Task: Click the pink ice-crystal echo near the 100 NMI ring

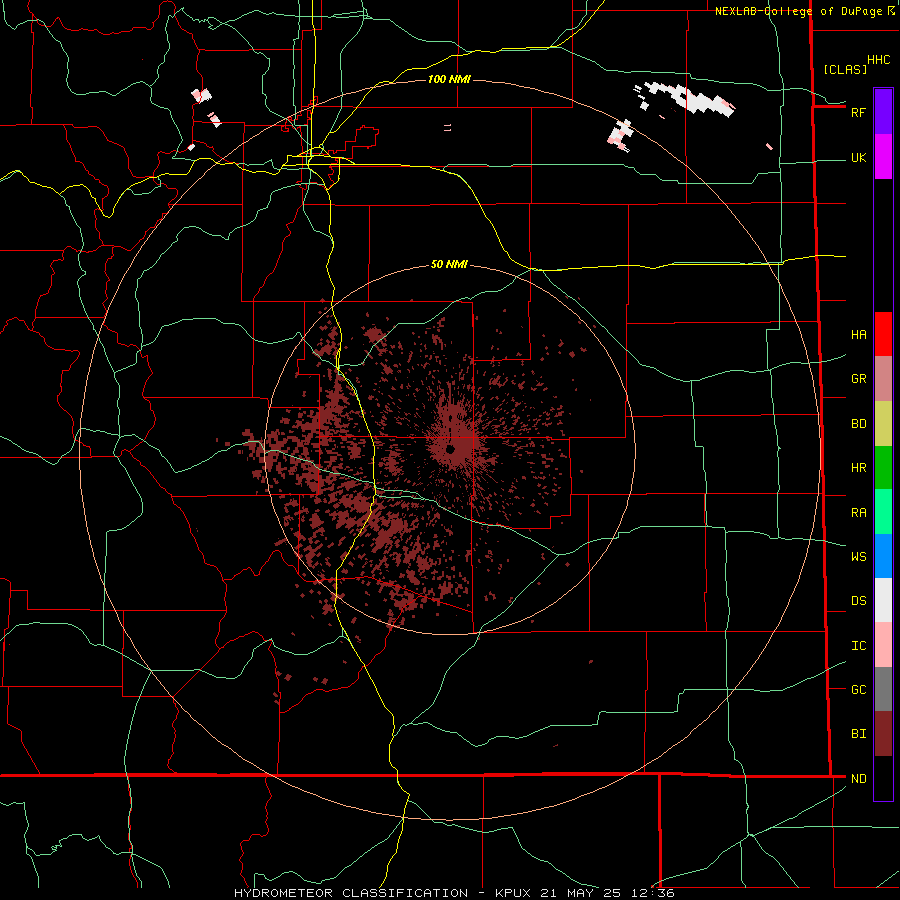Action: [x=620, y=135]
